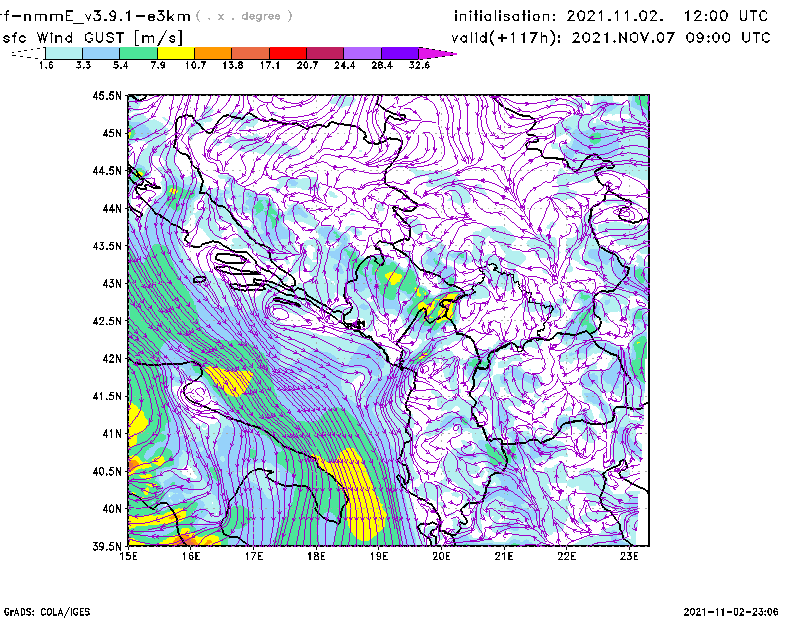This screenshot has width=800, height=618.
Task: Click the coral 13.8–17.1 legend swatch
Action: [251, 53]
